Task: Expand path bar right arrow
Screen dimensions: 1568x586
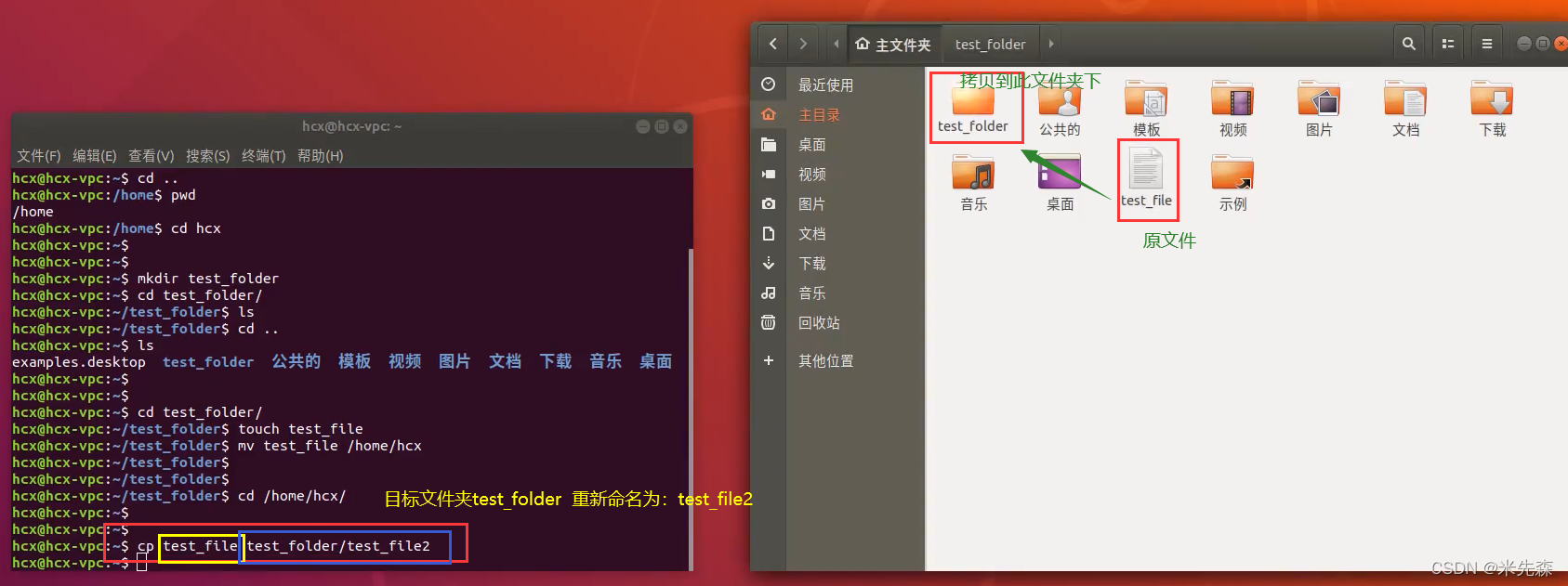Action: [x=1051, y=44]
